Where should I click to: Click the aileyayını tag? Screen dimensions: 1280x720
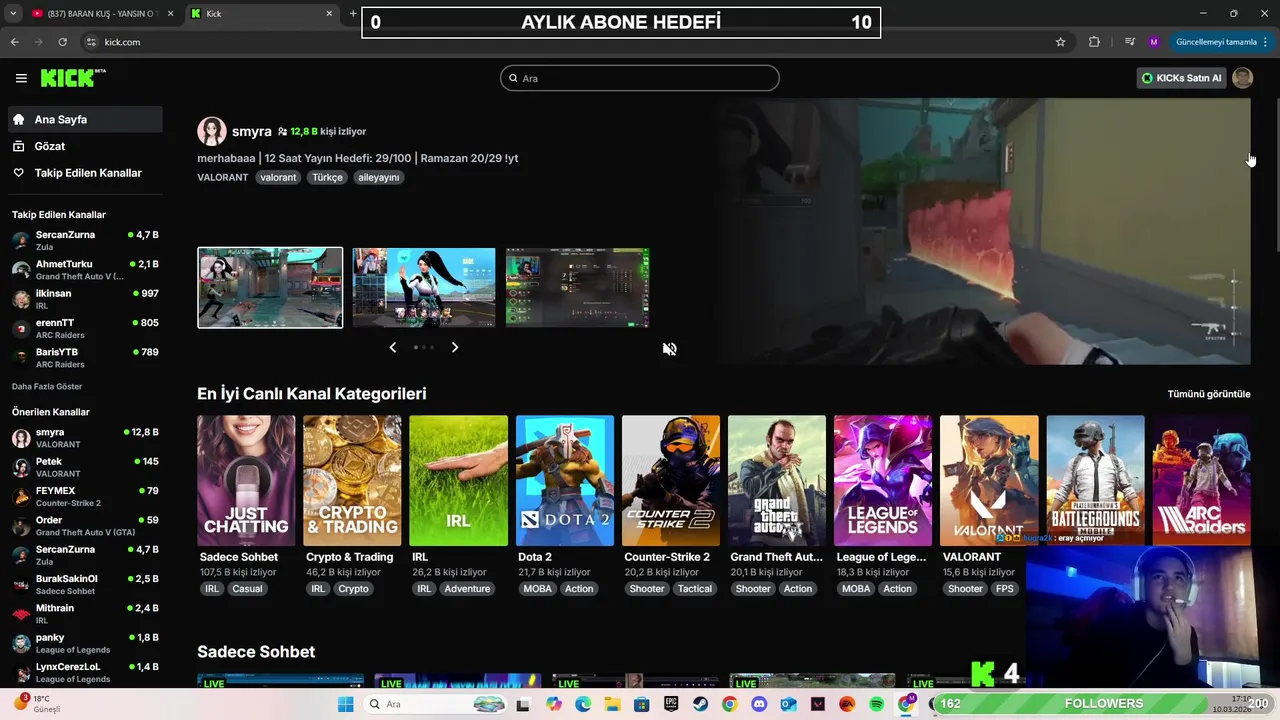pyautogui.click(x=379, y=177)
